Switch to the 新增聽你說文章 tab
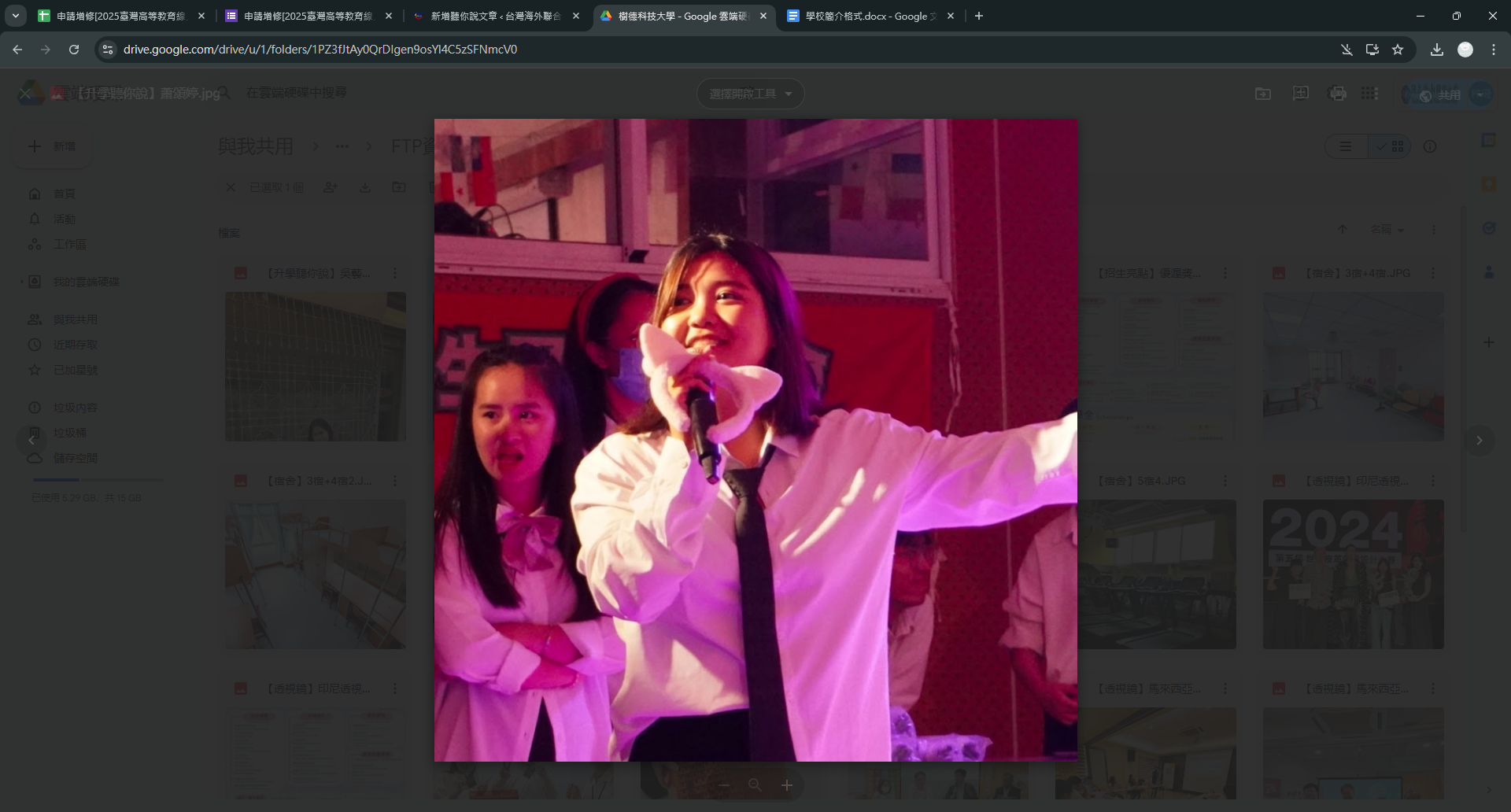1511x812 pixels. 495,16
